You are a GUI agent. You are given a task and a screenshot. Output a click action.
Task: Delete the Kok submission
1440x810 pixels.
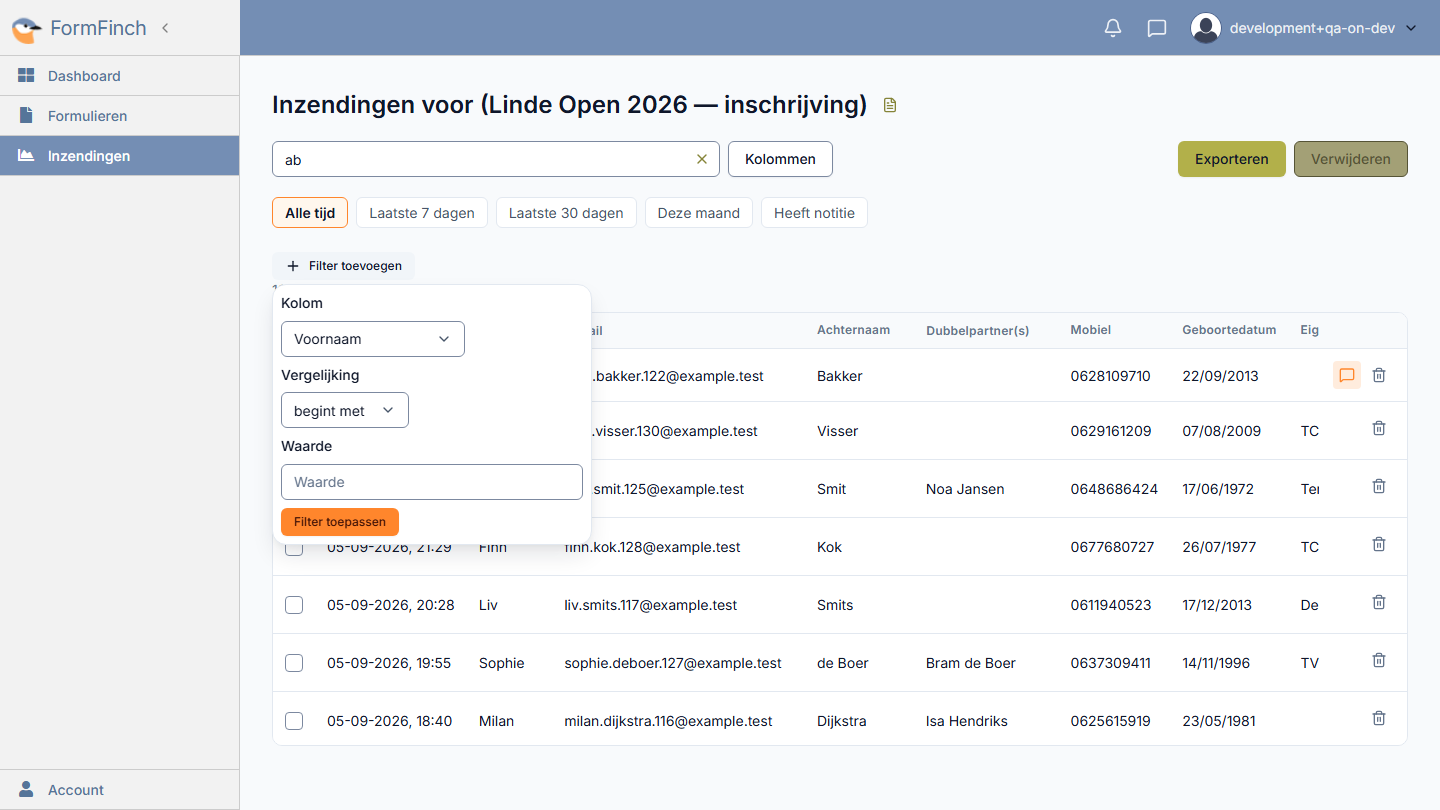1379,544
